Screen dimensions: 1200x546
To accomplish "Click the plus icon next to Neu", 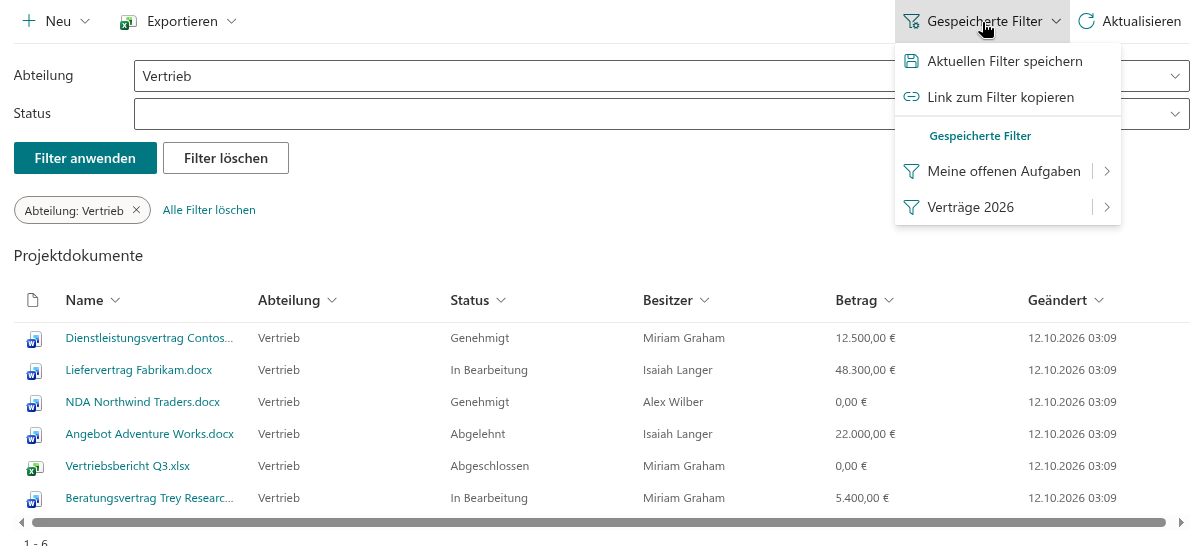I will point(29,21).
